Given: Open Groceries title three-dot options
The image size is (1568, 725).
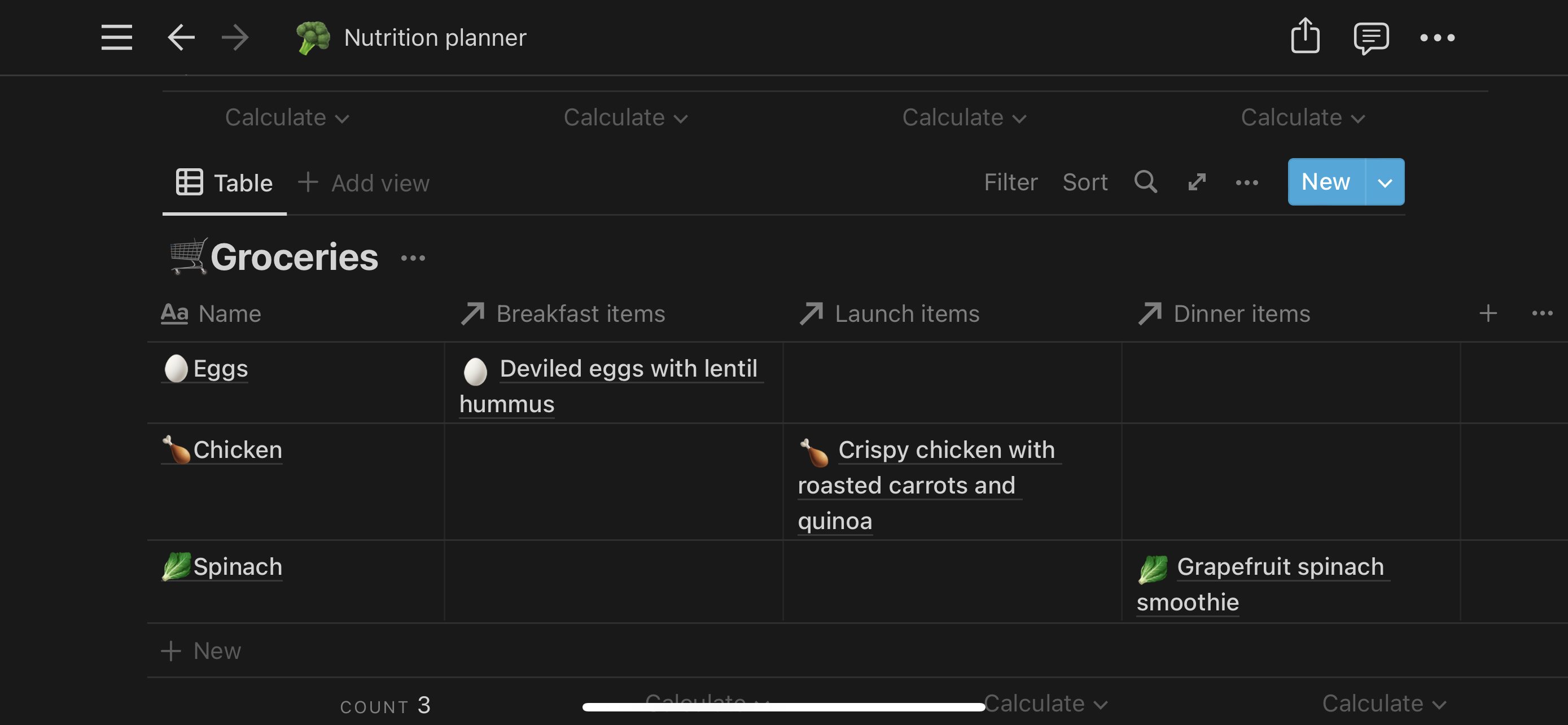Looking at the screenshot, I should [413, 258].
